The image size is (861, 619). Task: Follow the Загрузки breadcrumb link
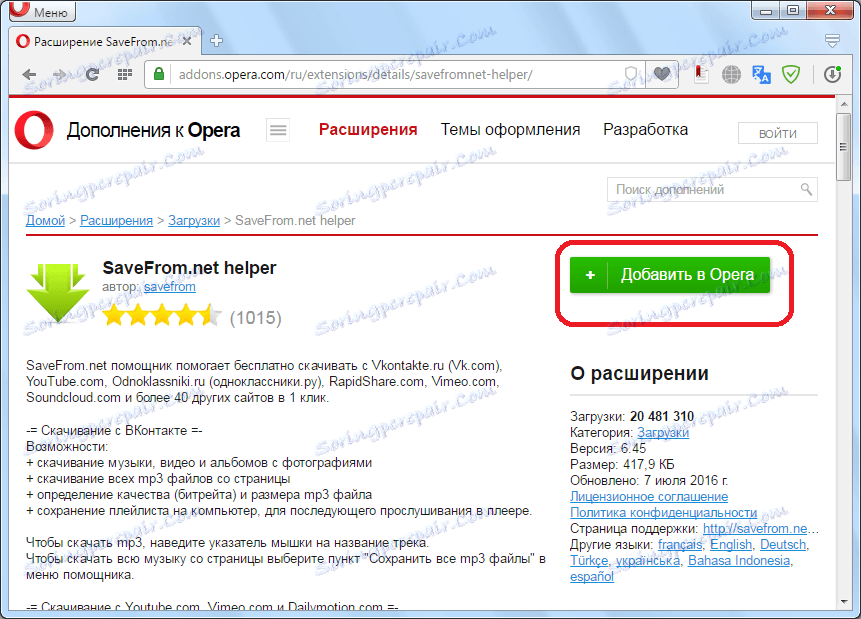point(194,221)
